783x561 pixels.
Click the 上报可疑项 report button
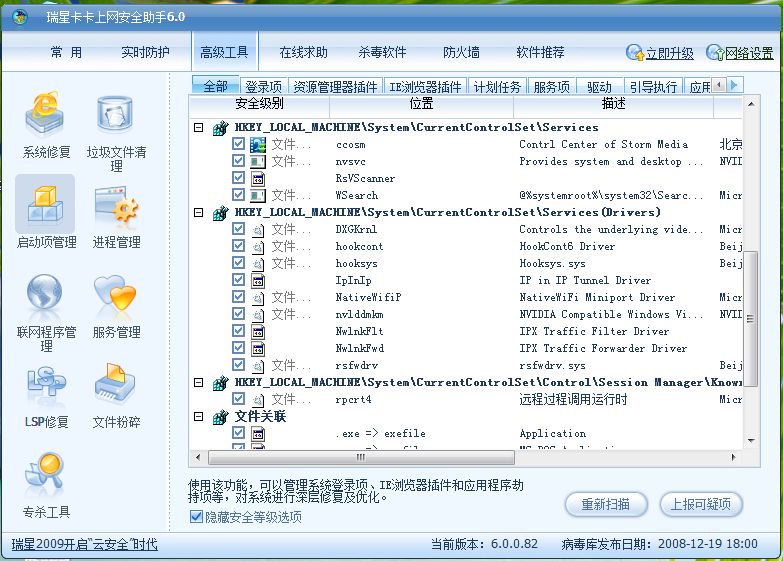coord(701,505)
